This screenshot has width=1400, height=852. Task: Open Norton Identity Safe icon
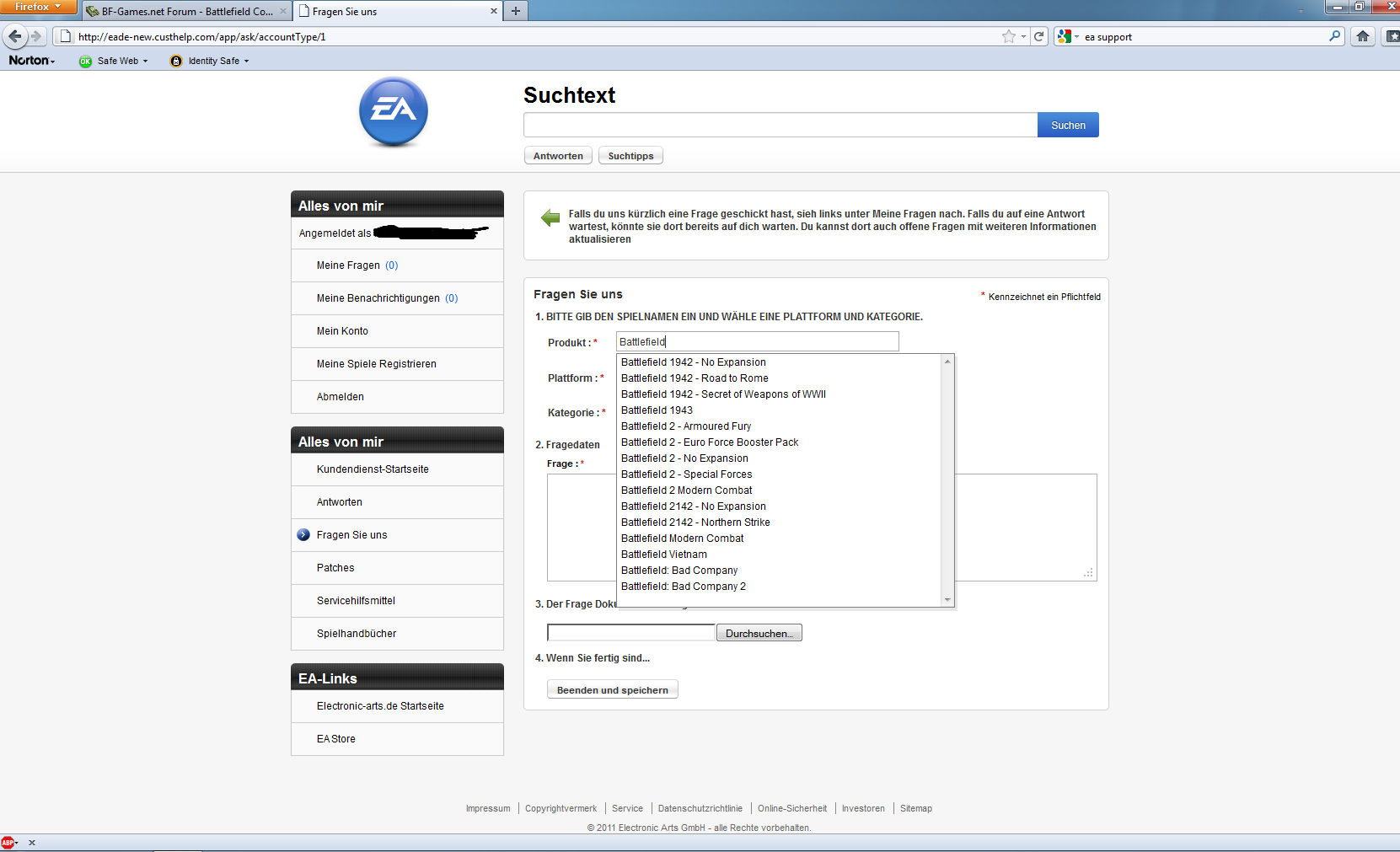176,61
